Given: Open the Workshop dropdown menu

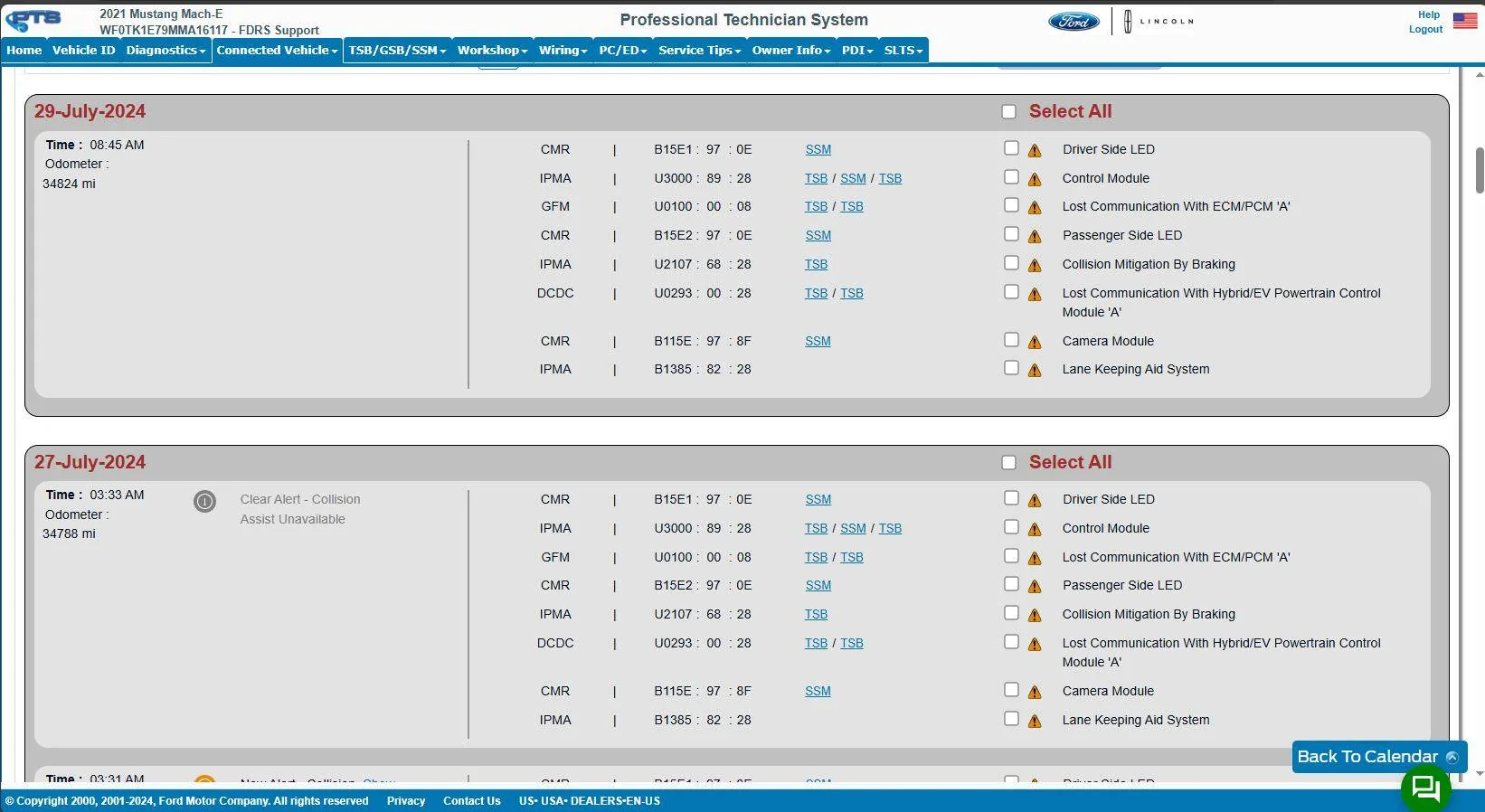Looking at the screenshot, I should click(492, 51).
